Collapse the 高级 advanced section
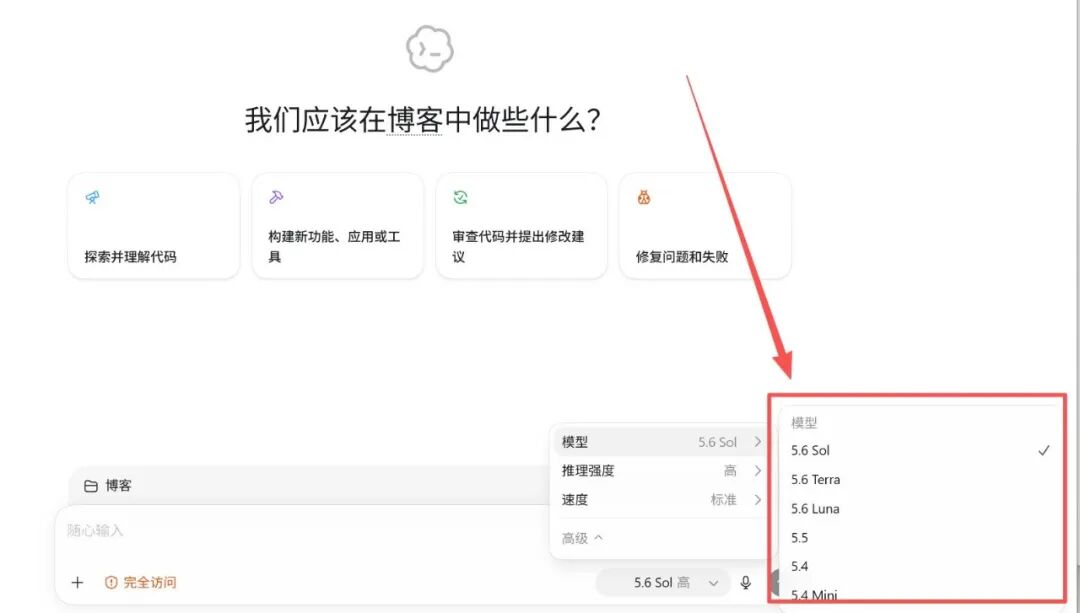The width and height of the screenshot is (1080, 613). pos(582,538)
